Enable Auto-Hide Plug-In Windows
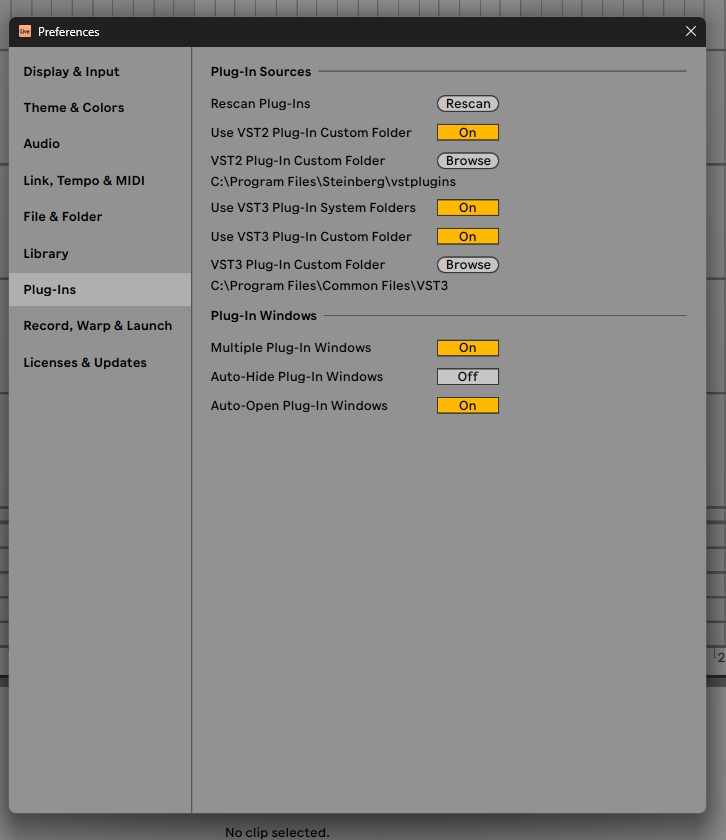The height and width of the screenshot is (840, 726). point(468,377)
